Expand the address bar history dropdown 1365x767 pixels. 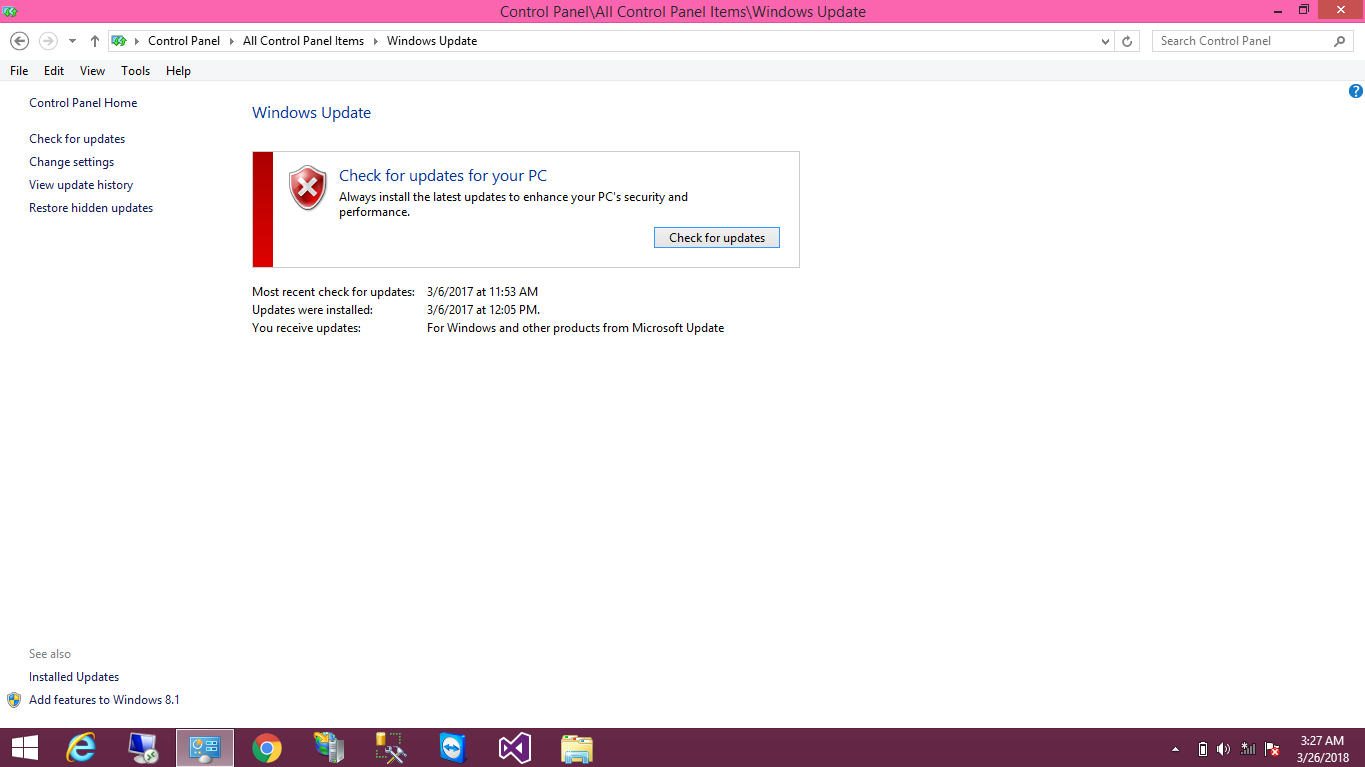coord(1105,41)
